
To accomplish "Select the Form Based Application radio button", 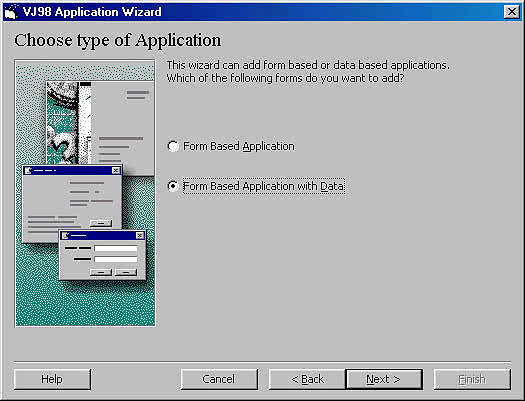I will 173,146.
